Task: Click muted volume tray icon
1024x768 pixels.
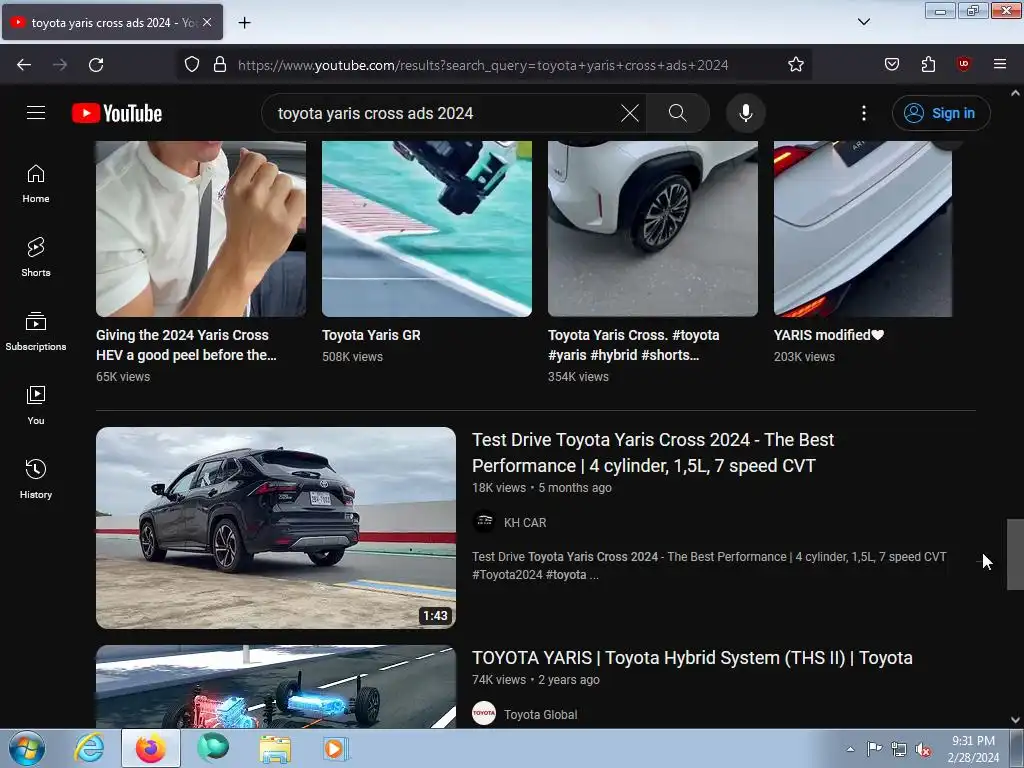Action: [x=923, y=750]
